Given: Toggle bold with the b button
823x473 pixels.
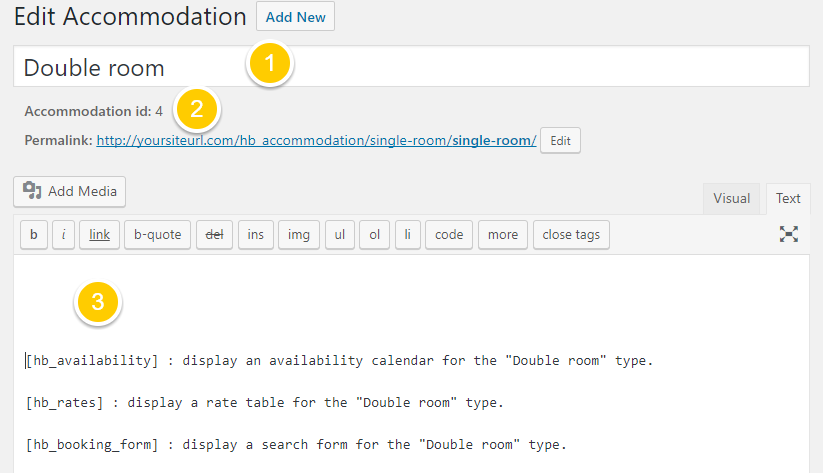Looking at the screenshot, I should [34, 235].
